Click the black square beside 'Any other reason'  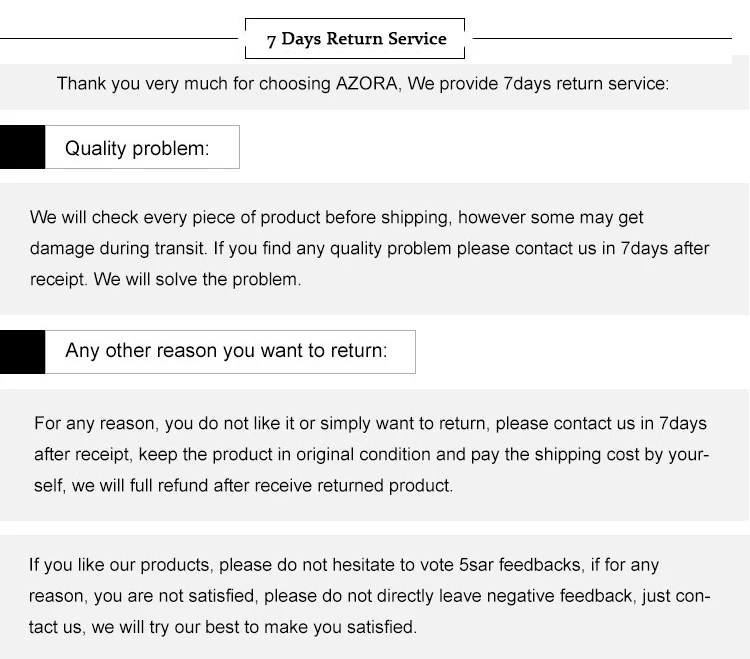(x=22, y=352)
